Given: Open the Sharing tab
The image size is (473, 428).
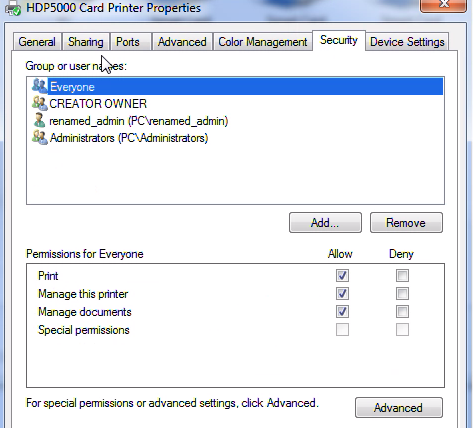Looking at the screenshot, I should click(86, 42).
